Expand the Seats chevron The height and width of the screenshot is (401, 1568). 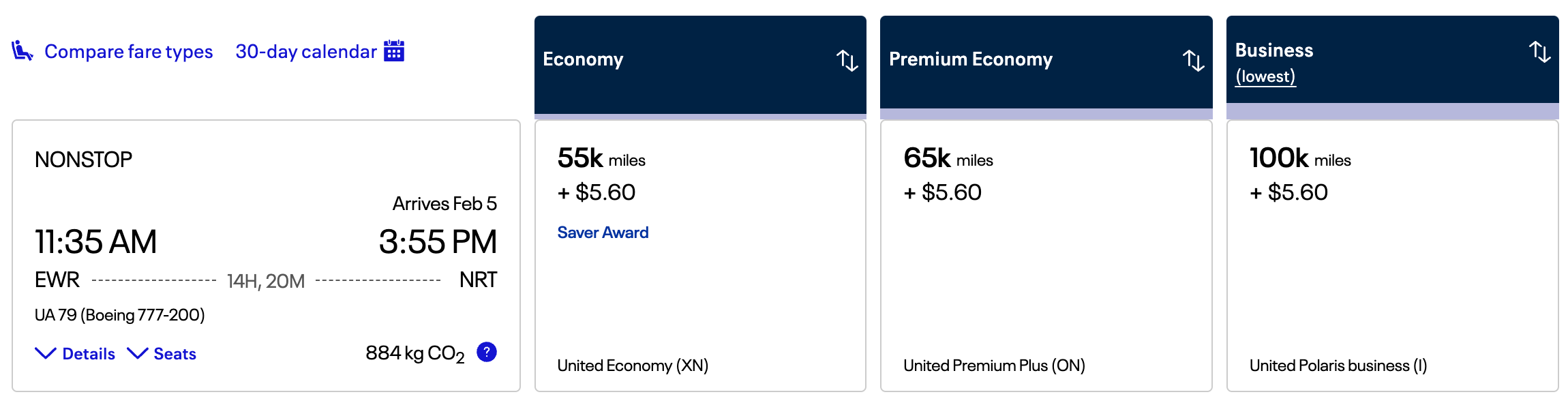(x=138, y=353)
